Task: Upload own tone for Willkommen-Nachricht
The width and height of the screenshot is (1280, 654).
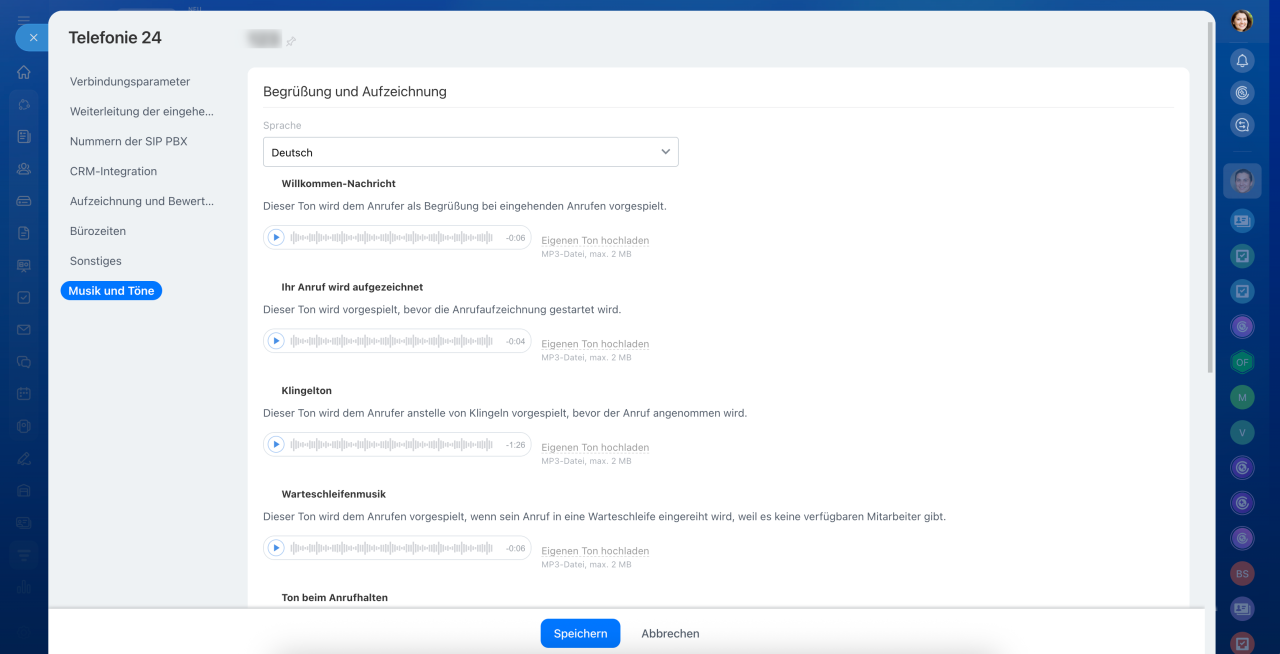Action: (x=595, y=241)
